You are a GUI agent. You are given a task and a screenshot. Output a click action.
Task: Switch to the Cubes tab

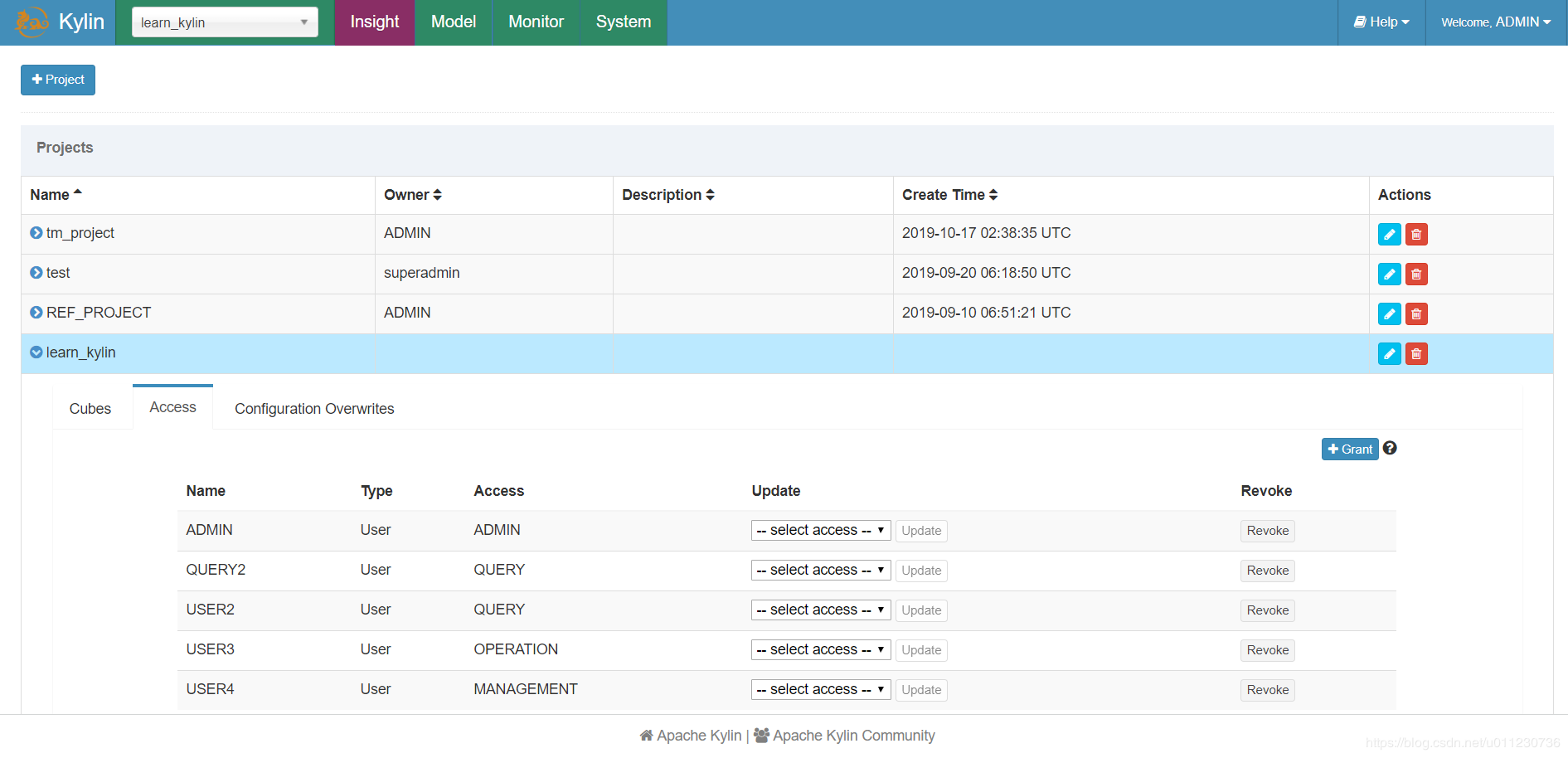pos(90,408)
